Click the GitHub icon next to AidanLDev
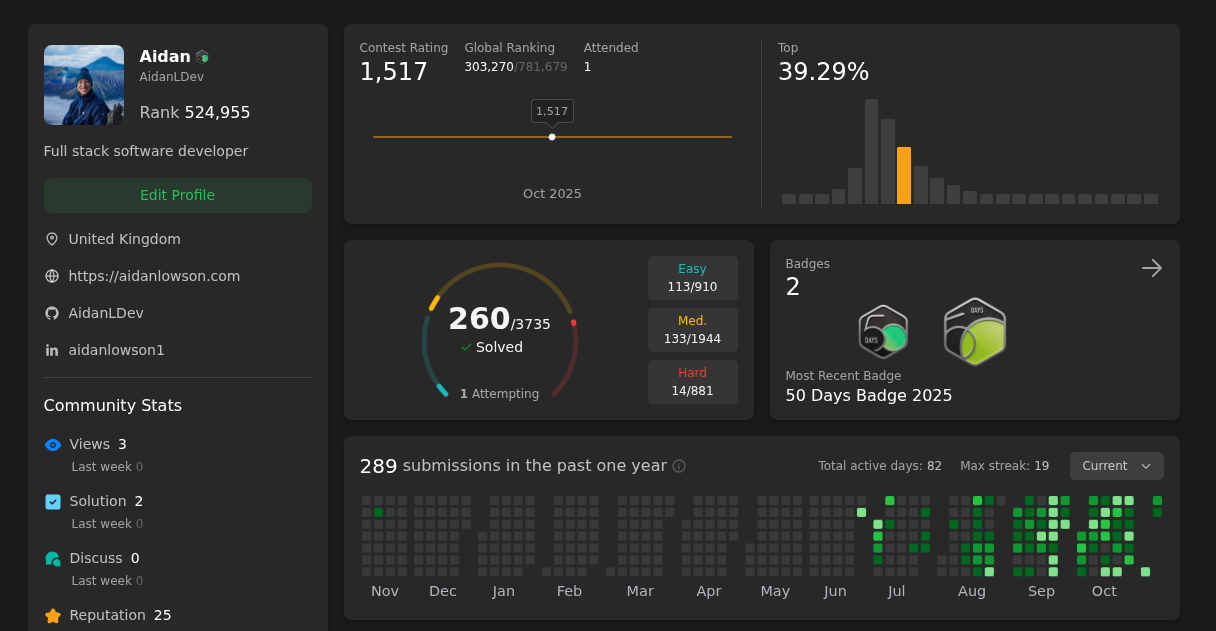 51,313
